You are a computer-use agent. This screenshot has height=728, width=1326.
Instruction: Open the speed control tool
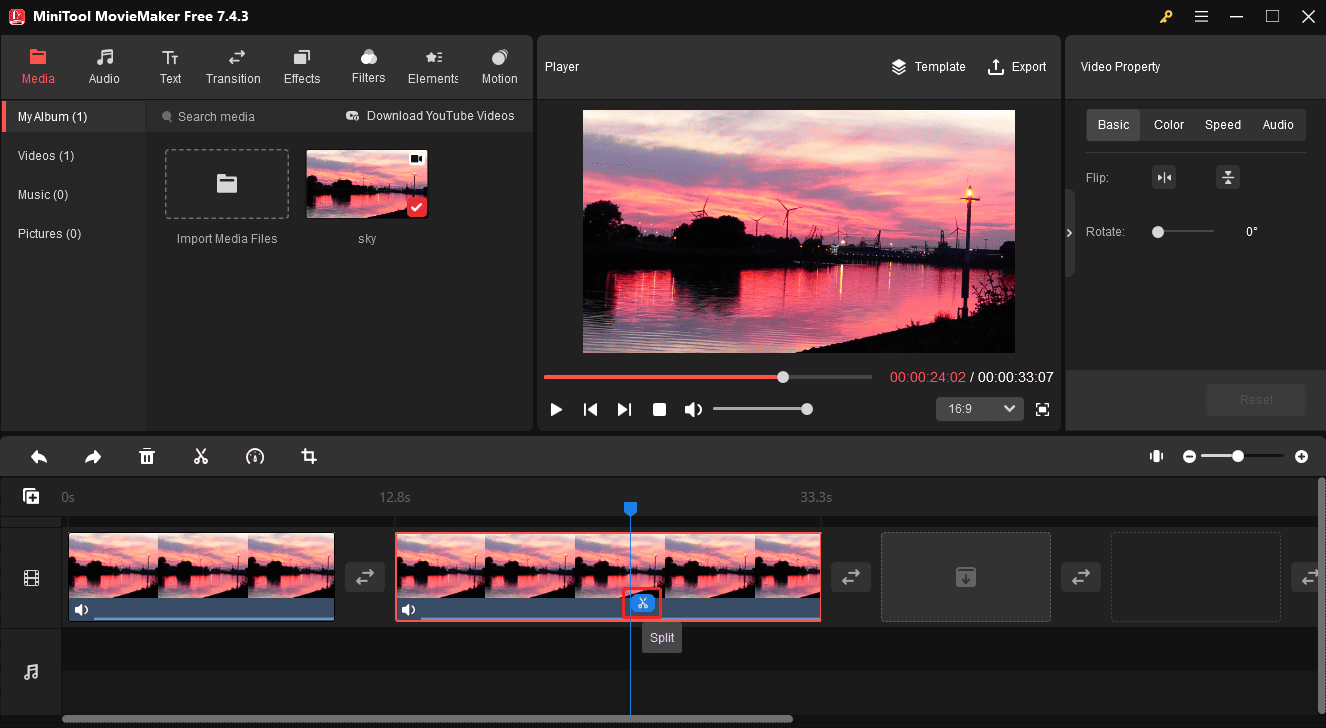click(255, 457)
